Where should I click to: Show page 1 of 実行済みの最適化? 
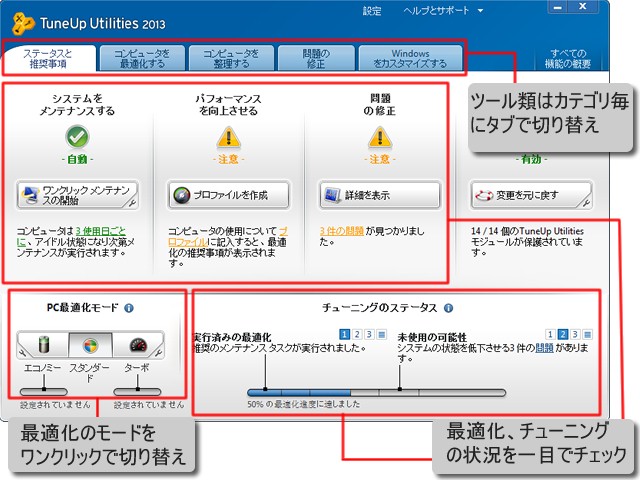344,335
